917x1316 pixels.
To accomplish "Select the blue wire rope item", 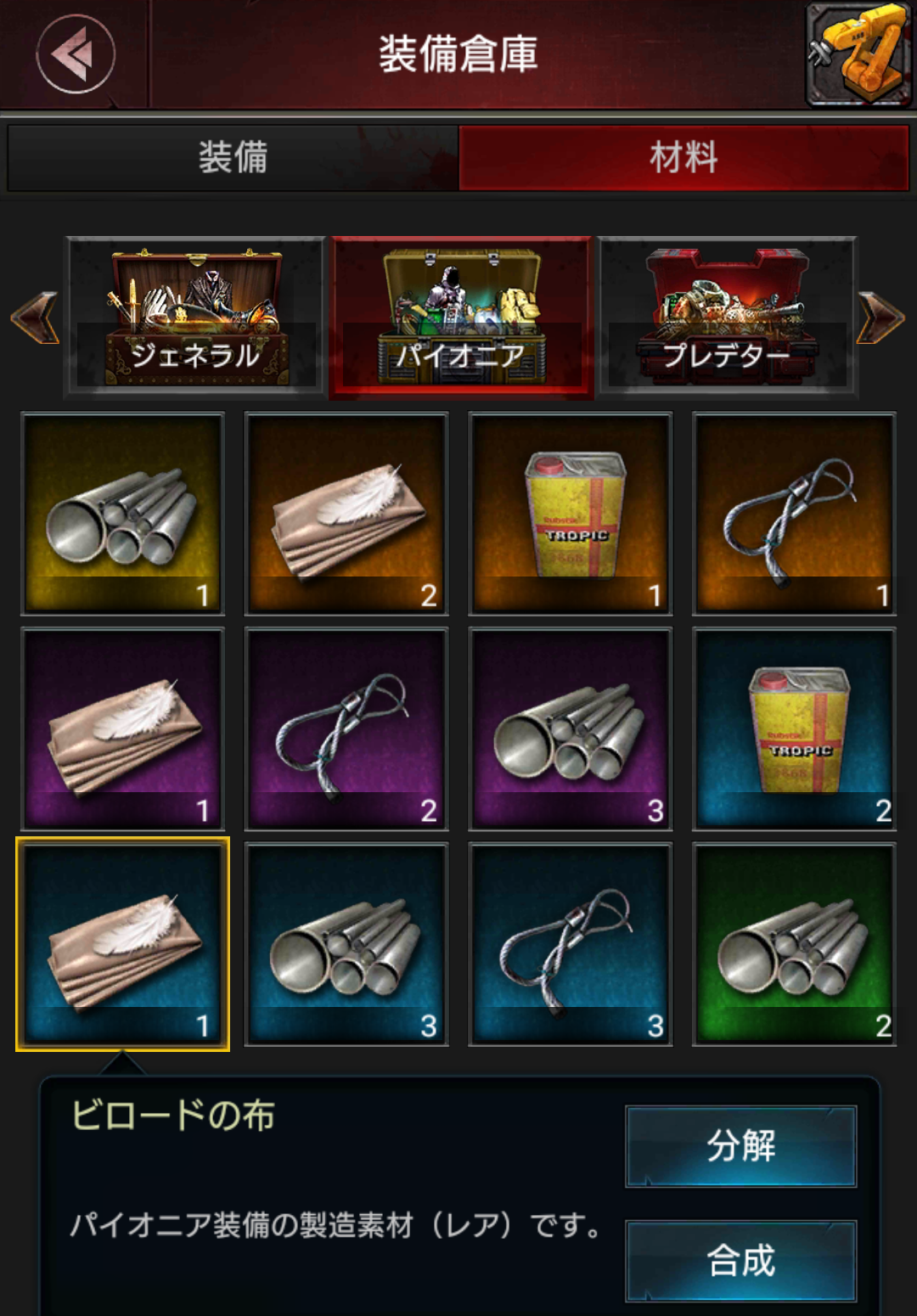I will point(571,944).
